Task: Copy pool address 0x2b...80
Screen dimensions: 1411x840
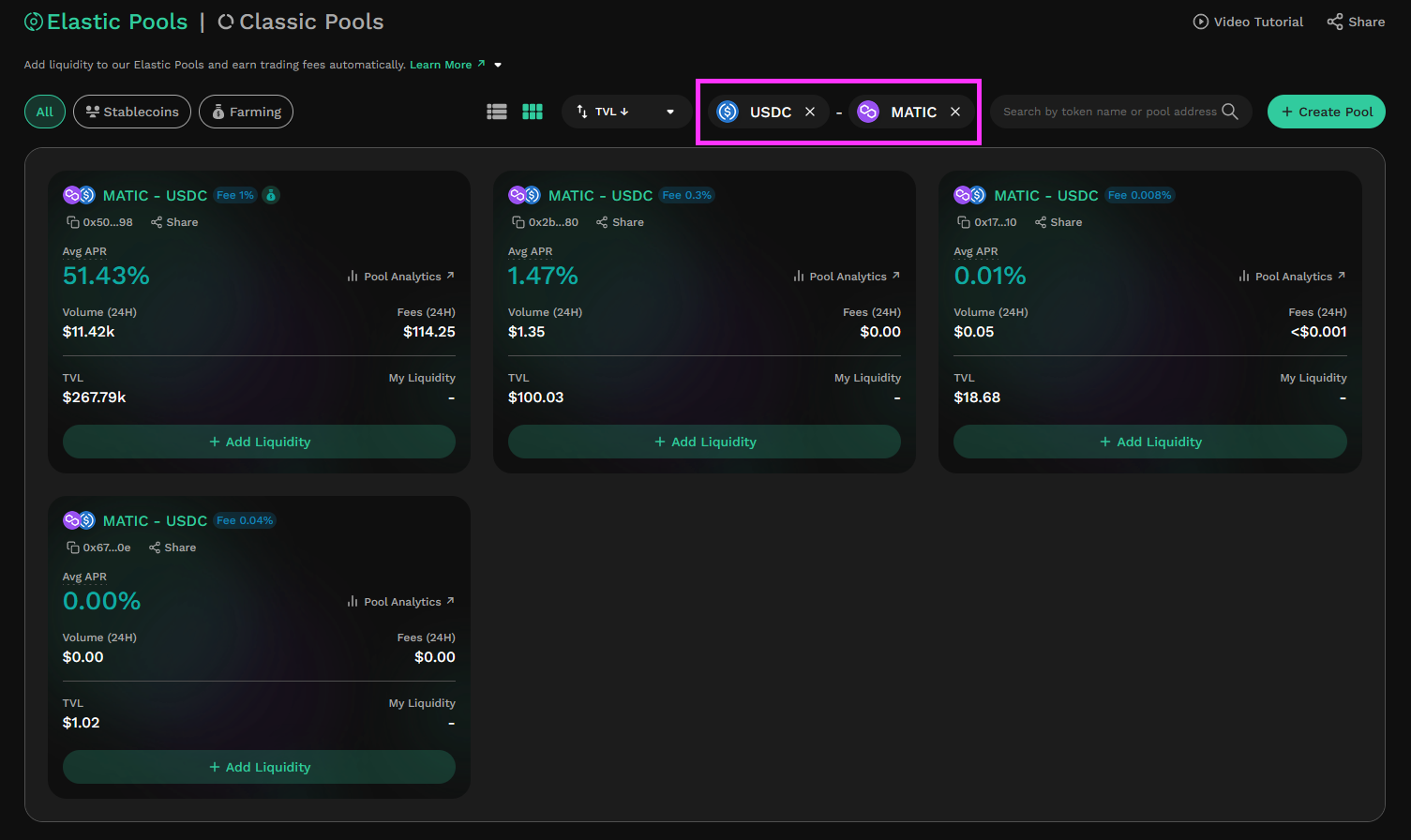Action: coord(518,222)
